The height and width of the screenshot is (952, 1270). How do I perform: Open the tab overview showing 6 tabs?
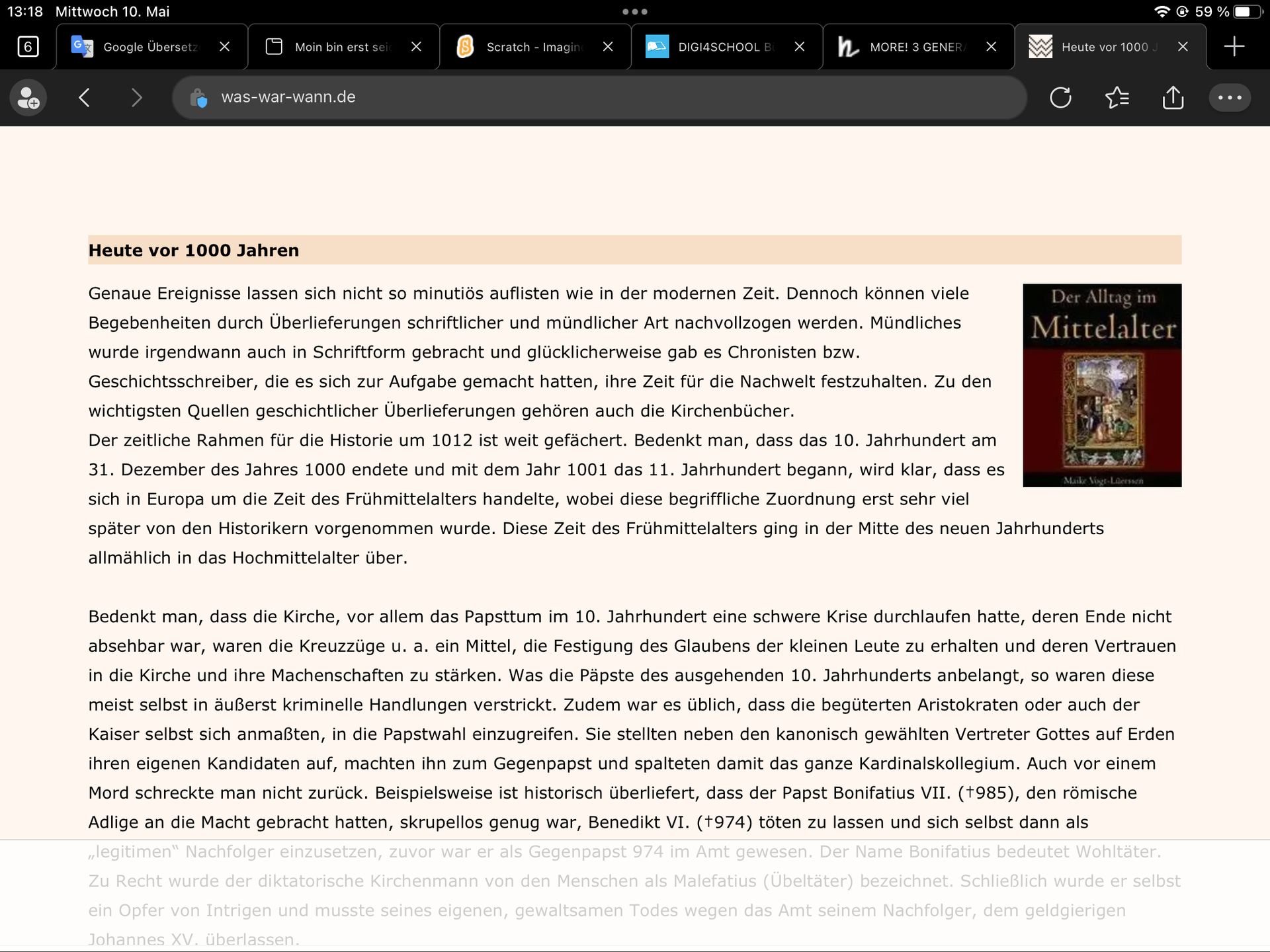click(x=28, y=47)
